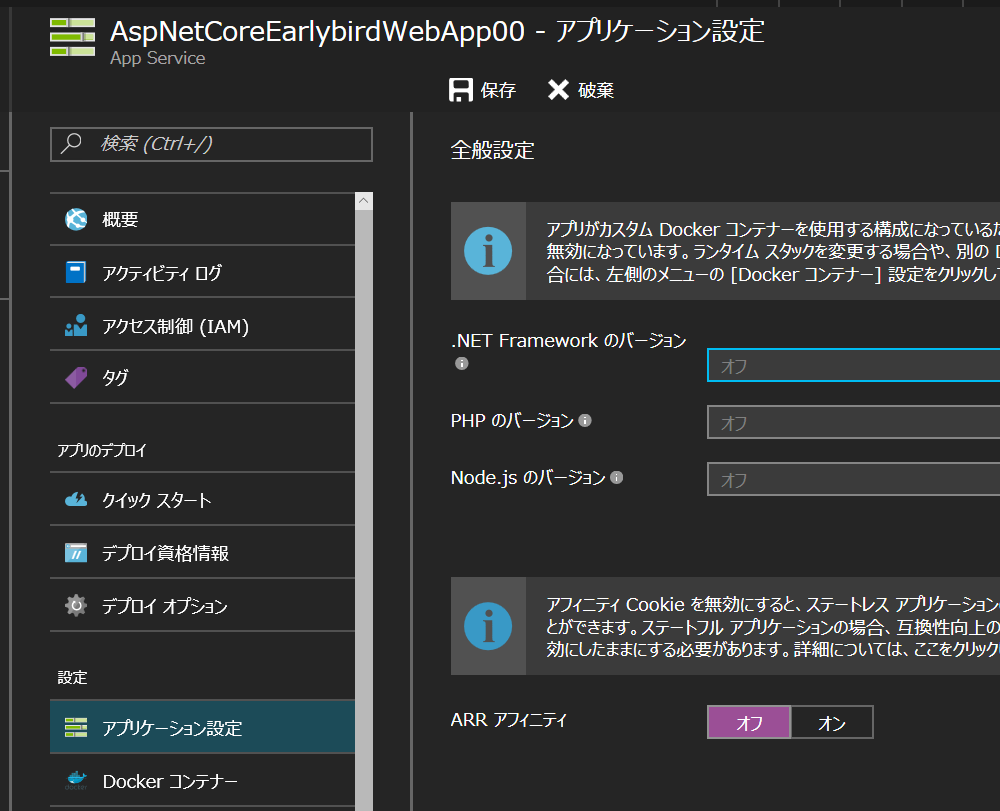Click .NET Framework version info icon
Image resolution: width=1000 pixels, height=811 pixels.
pyautogui.click(x=462, y=363)
